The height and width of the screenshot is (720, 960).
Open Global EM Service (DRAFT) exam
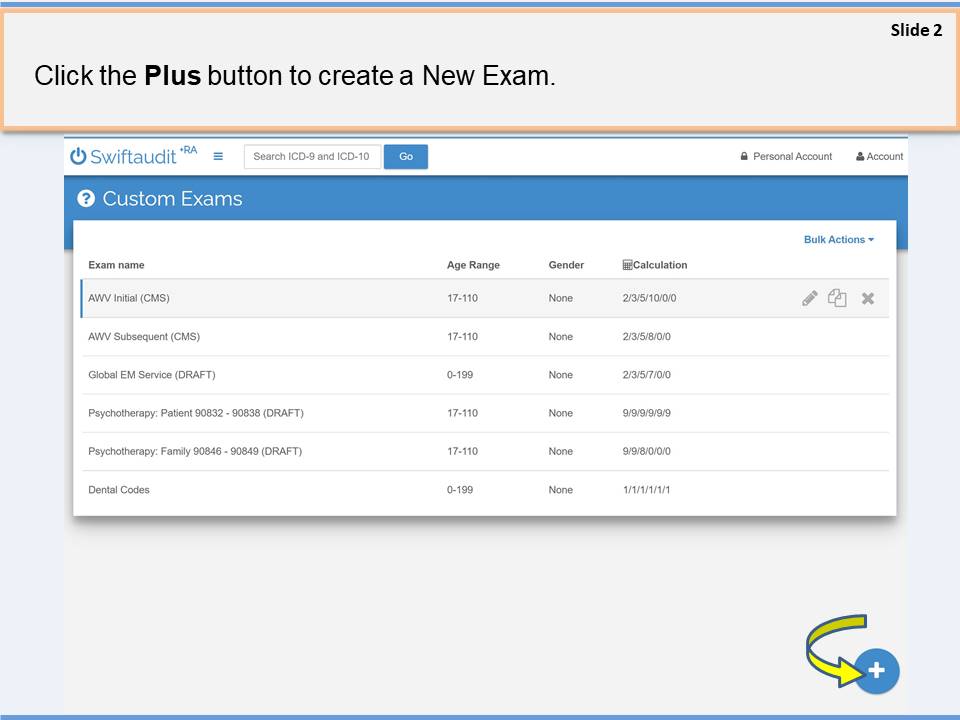click(152, 375)
